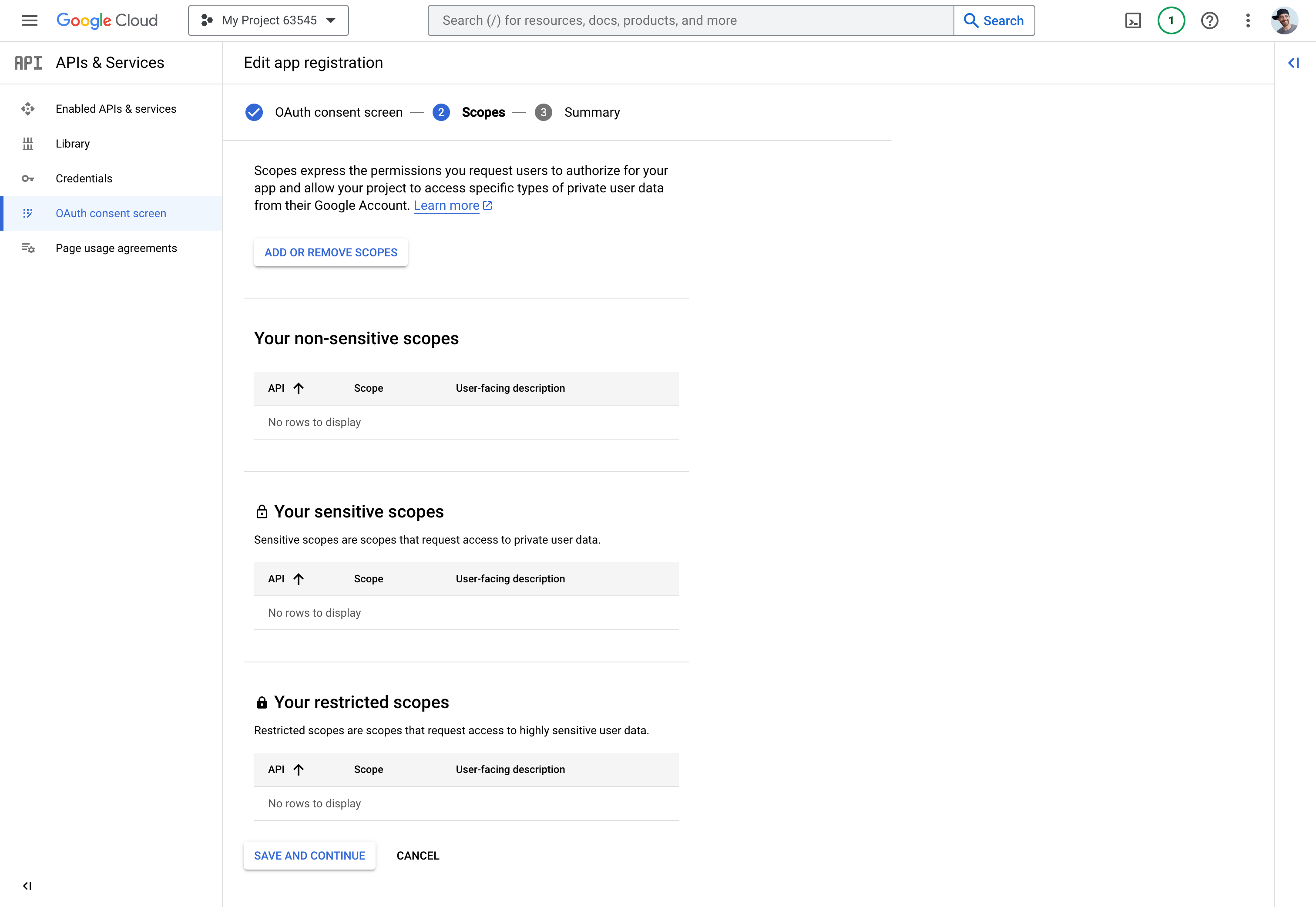Collapse the panel using top-right chevron

pos(1294,63)
